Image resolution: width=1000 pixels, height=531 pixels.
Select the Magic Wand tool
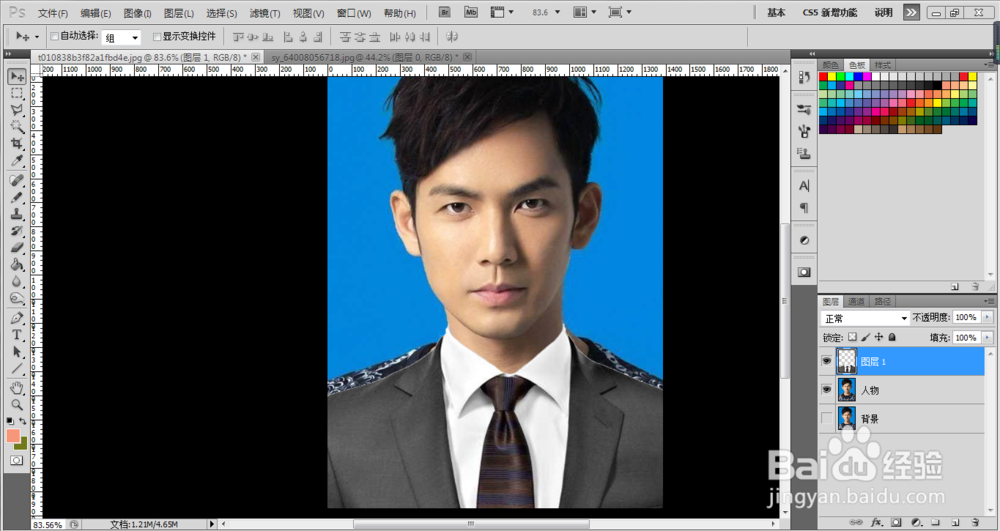point(17,127)
